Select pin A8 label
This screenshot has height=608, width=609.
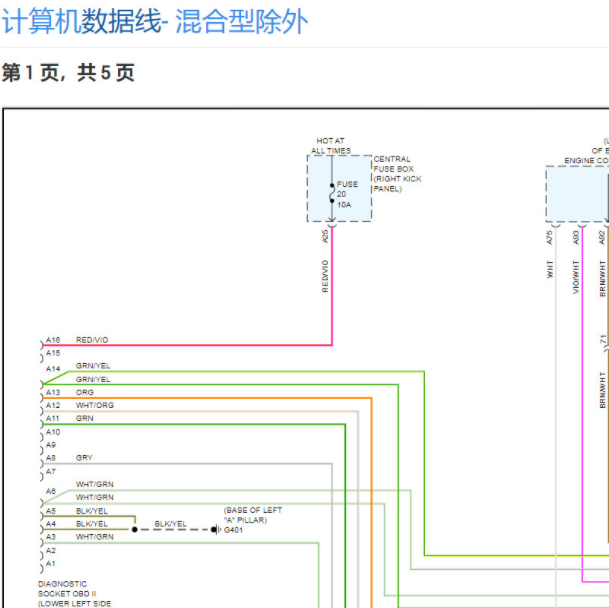[51, 458]
